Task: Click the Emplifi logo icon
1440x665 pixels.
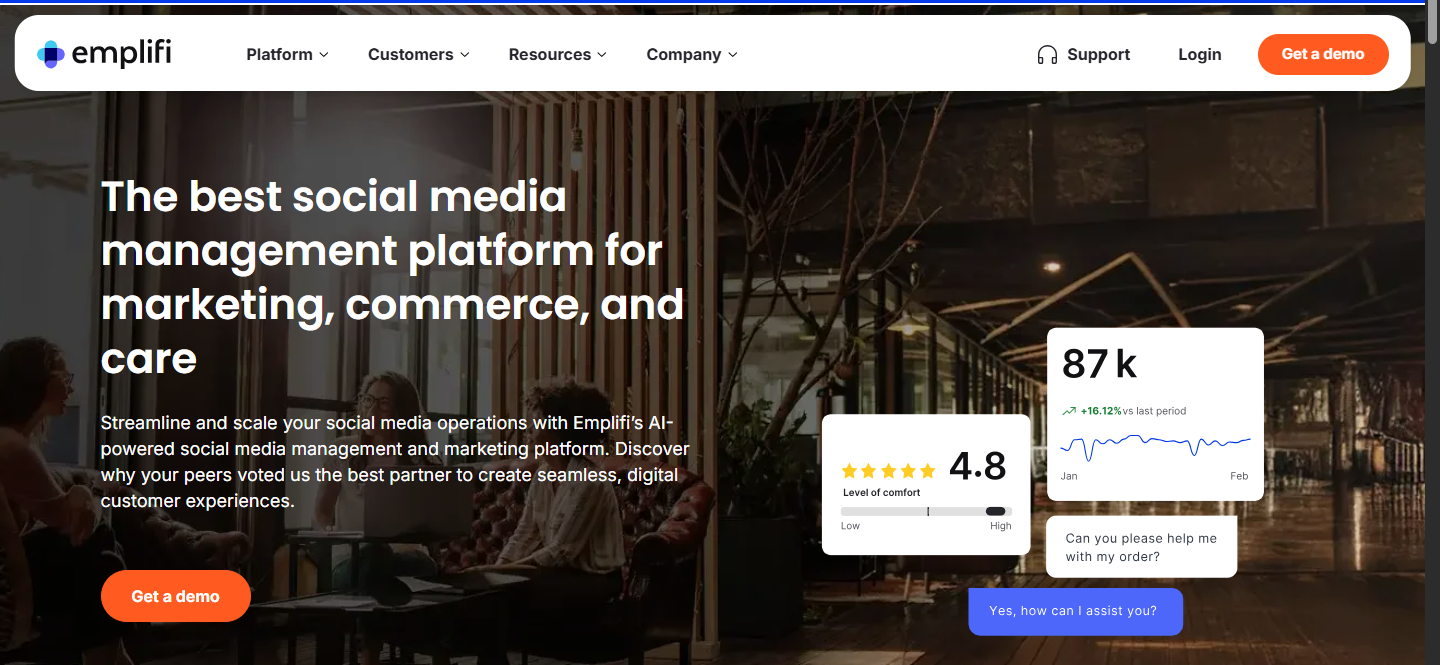Action: pos(51,54)
